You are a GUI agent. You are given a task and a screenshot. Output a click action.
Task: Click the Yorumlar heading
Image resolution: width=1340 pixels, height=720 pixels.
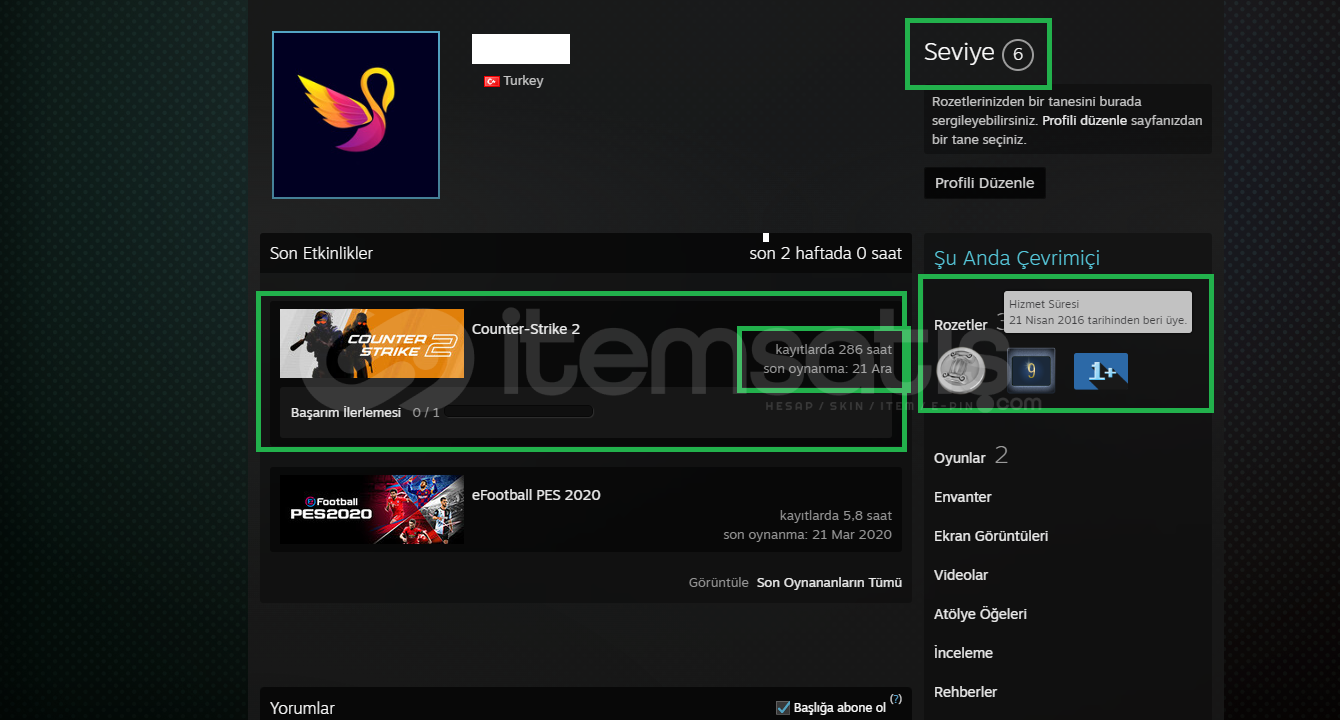[x=302, y=708]
